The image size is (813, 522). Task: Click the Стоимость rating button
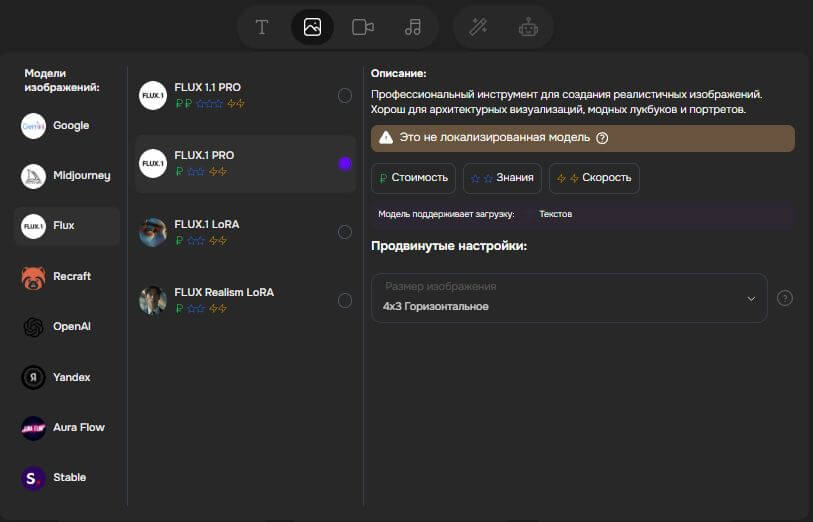point(413,178)
